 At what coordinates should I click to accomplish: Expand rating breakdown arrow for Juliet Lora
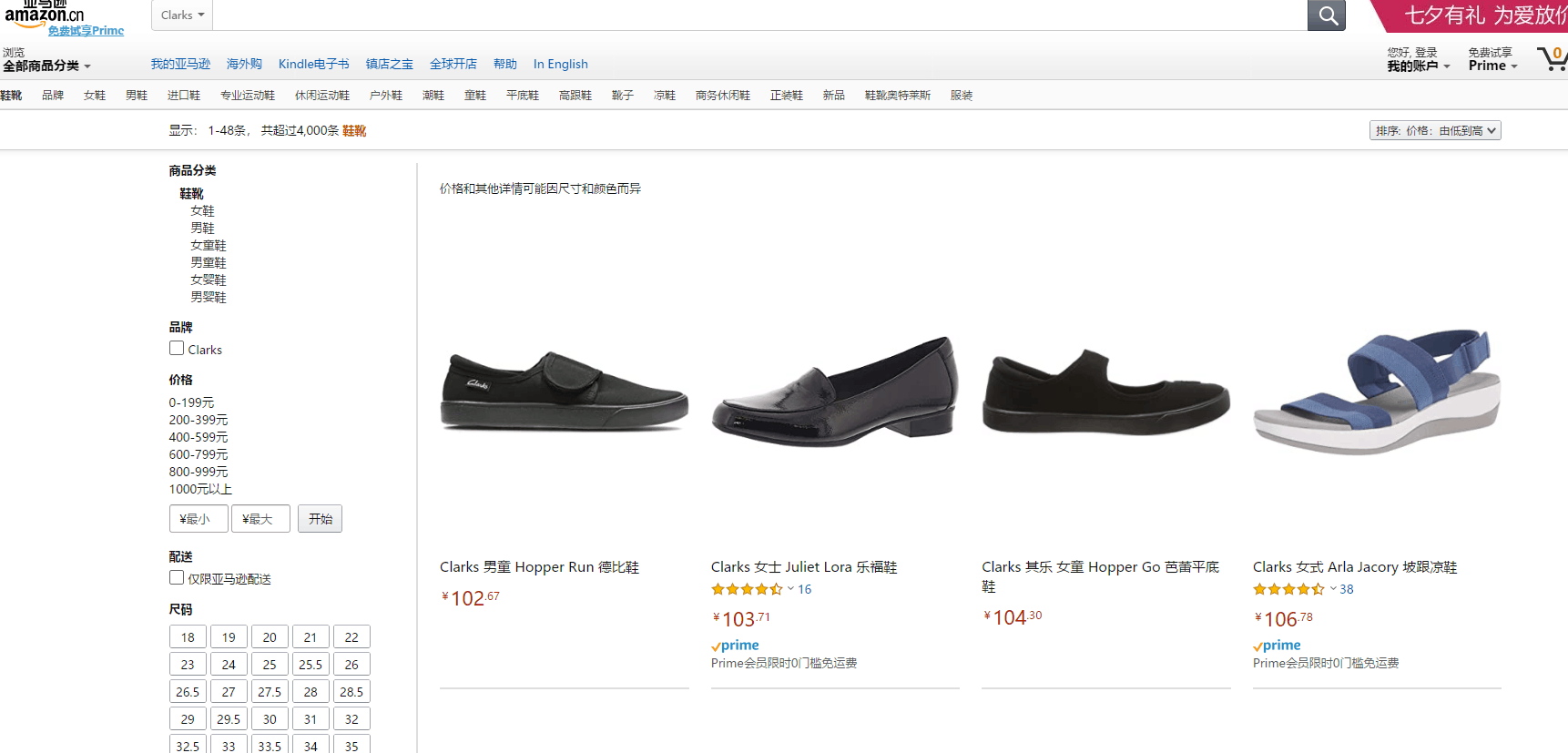(x=790, y=588)
